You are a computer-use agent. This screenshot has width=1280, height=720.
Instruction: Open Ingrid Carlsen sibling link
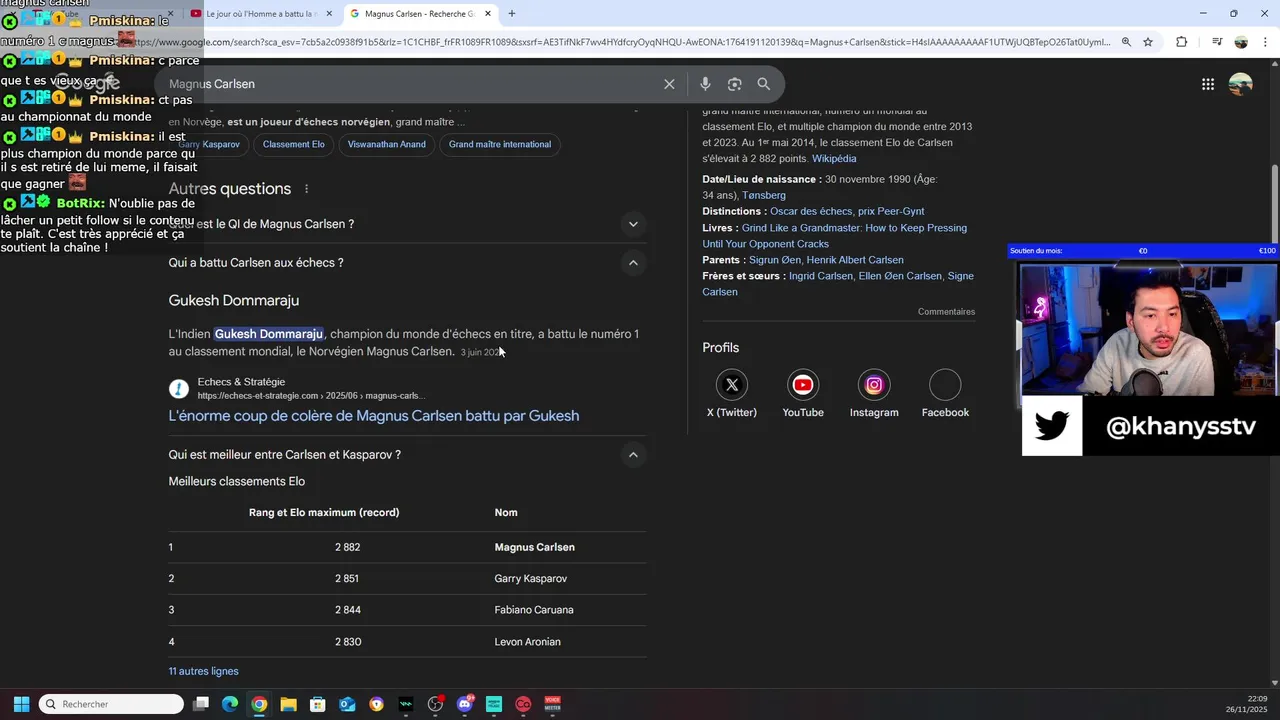point(821,276)
